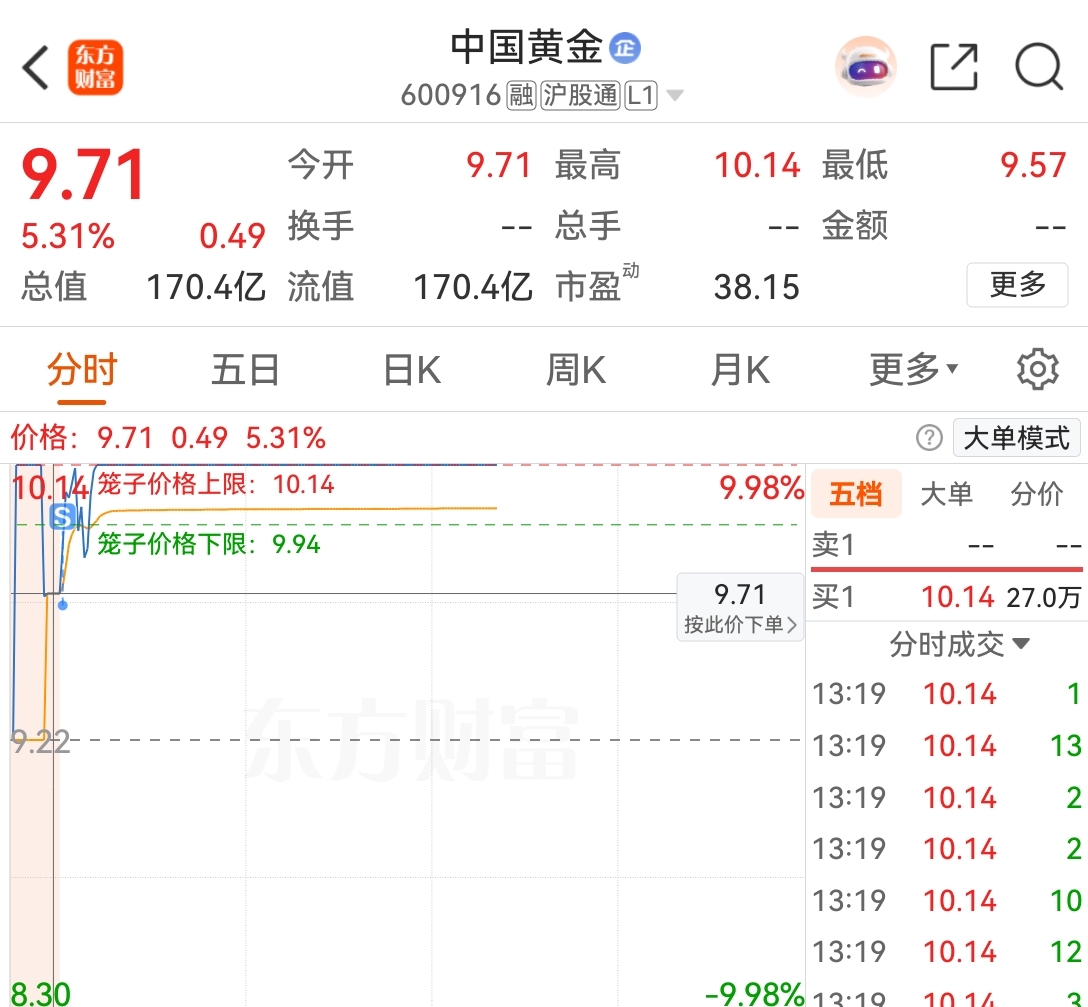Tap the blue S marker on chart
The image size is (1088, 1007).
pos(62,516)
